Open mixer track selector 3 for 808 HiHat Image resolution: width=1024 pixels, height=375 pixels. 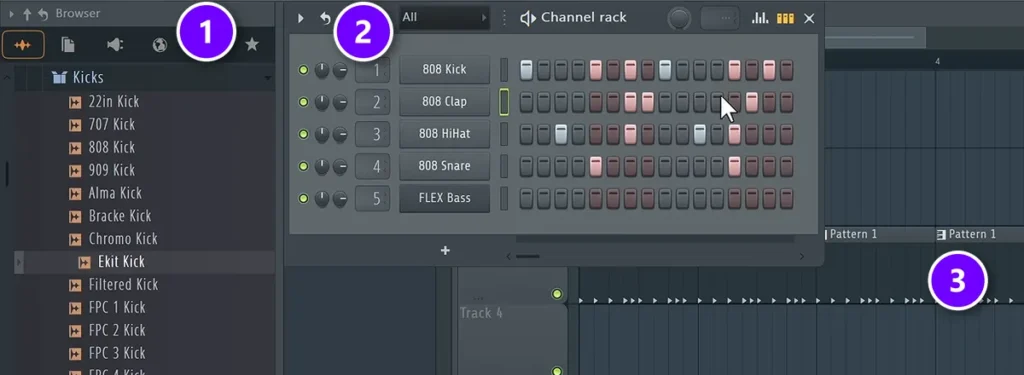372,135
